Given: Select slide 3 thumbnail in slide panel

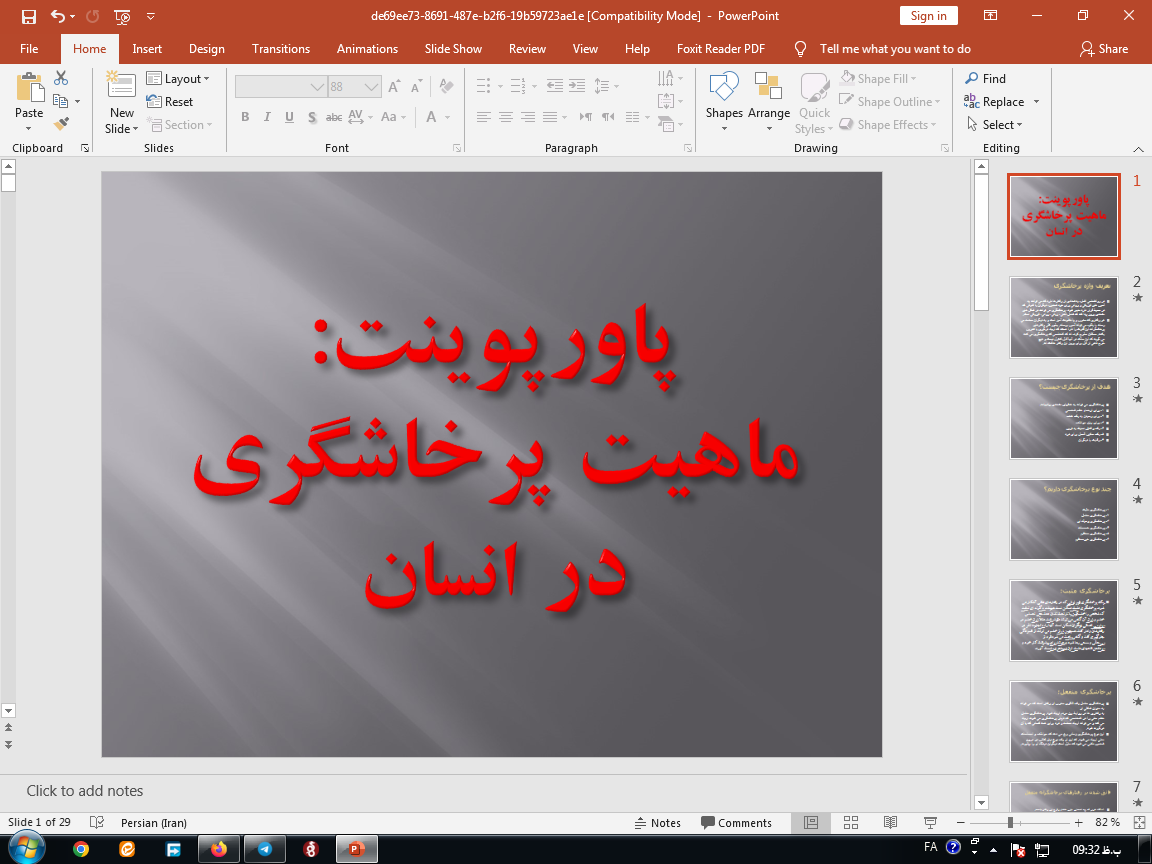Looking at the screenshot, I should (1063, 418).
